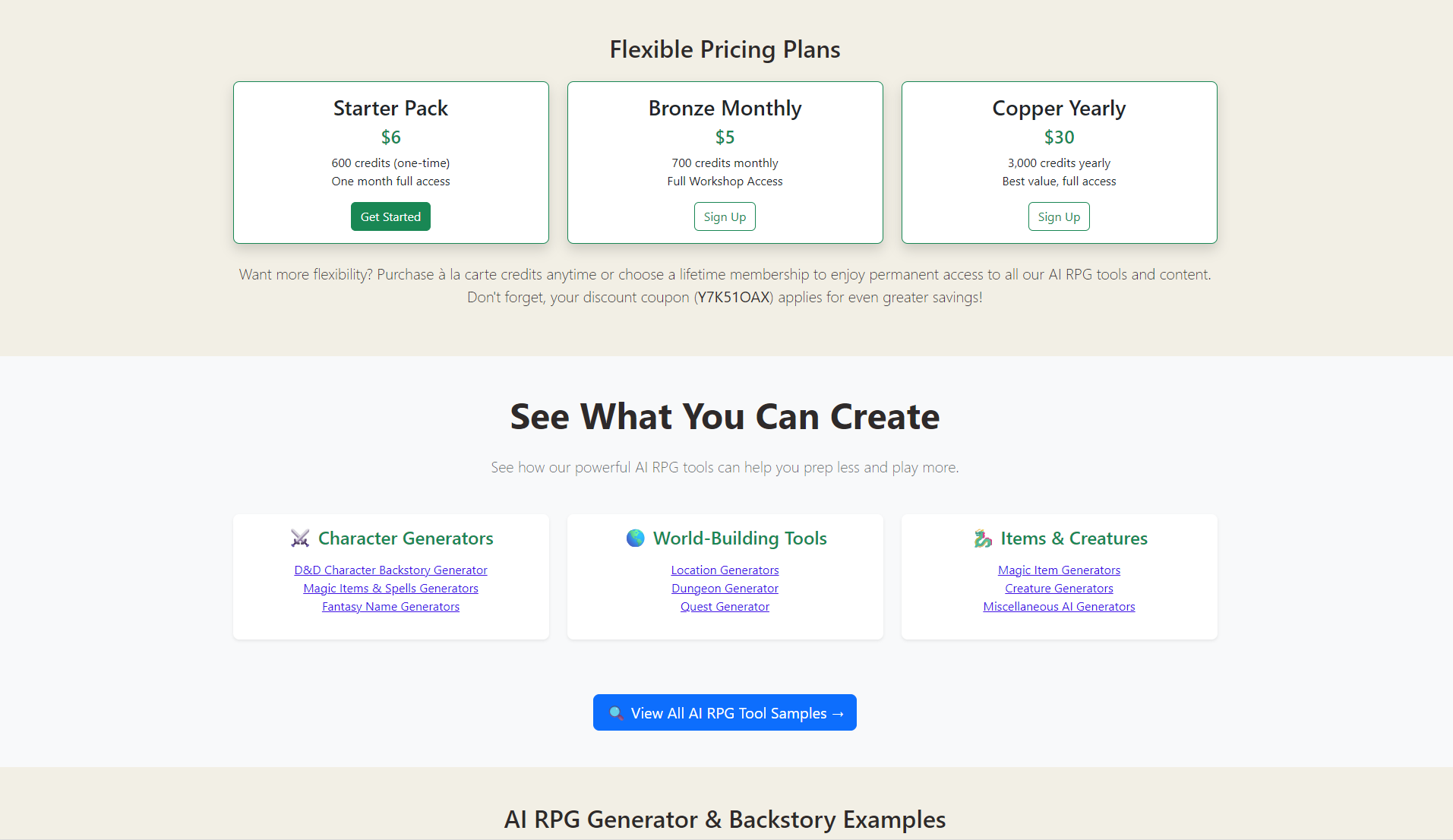Open the Magic Items & Spells Generators link

click(x=390, y=589)
